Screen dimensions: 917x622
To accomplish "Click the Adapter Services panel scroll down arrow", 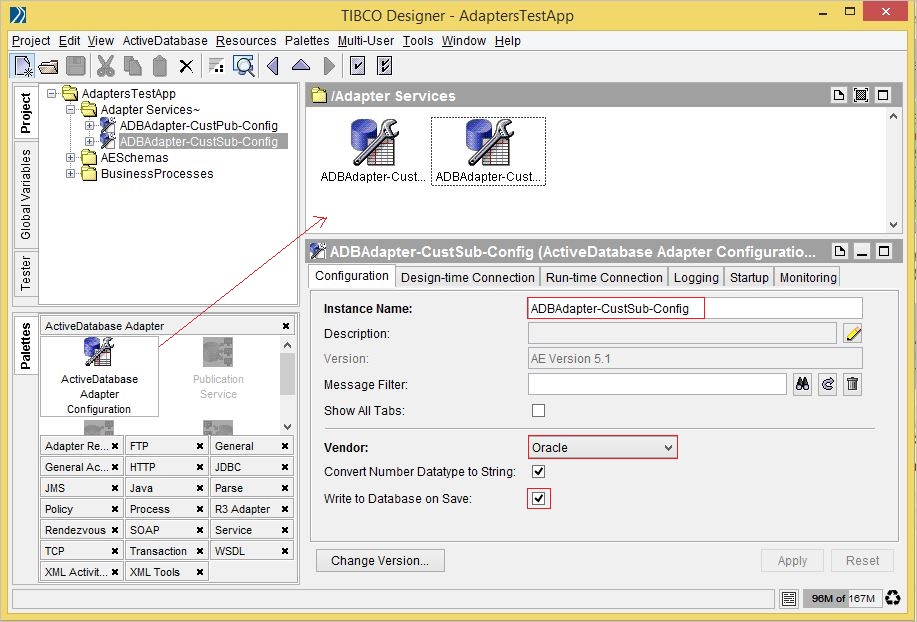I will pos(893,224).
